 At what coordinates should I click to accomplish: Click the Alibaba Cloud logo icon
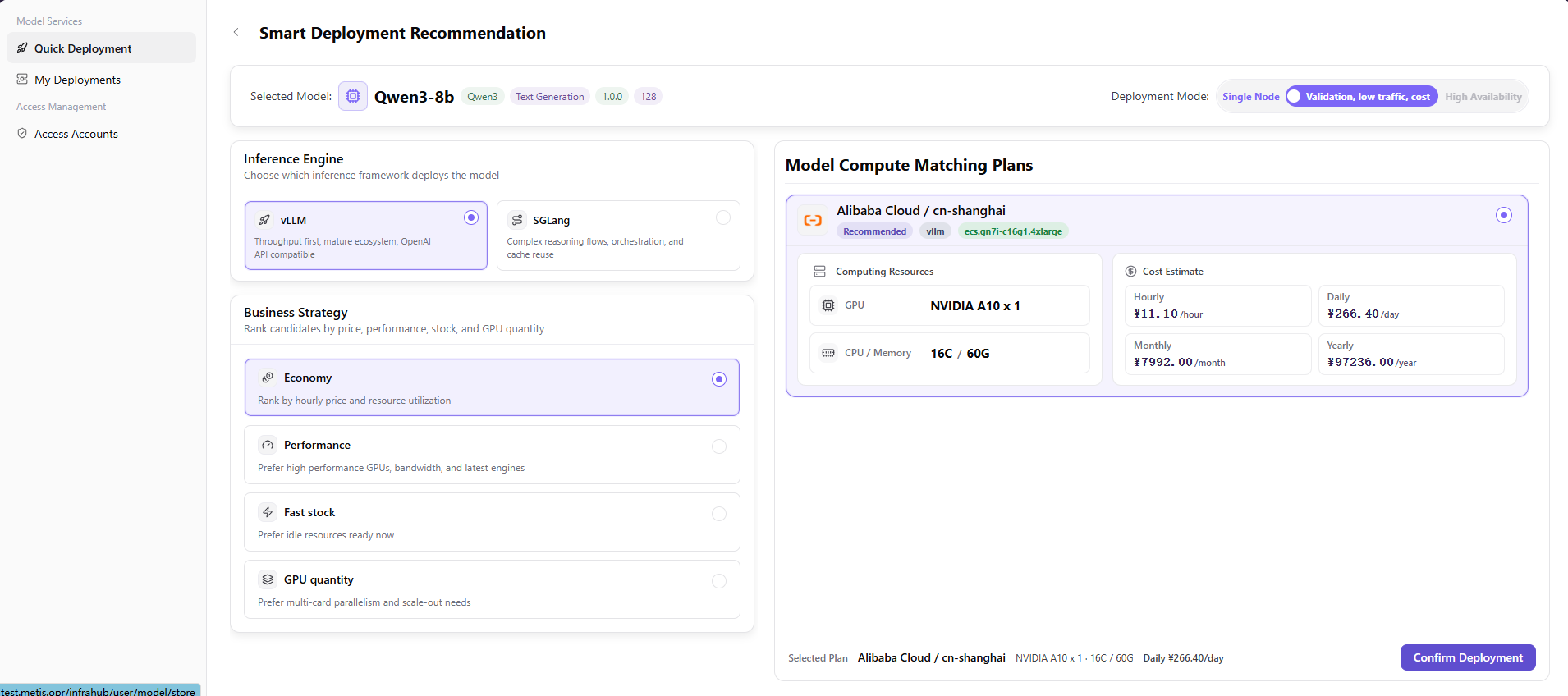pos(813,220)
